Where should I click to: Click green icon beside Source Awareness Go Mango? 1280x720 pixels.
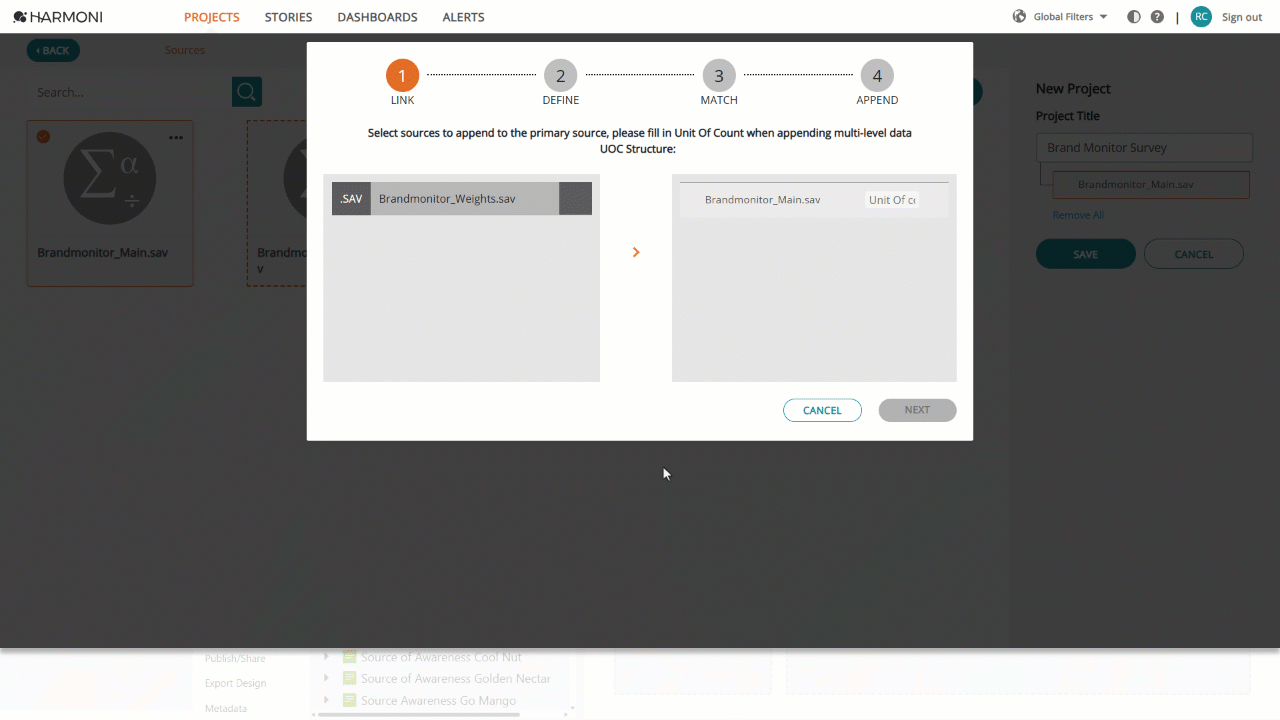tap(349, 701)
